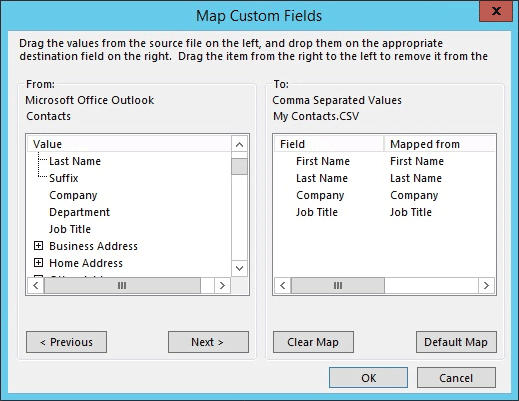Click the To list scroll right arrow
Screen dimensions: 519x401
[486, 285]
